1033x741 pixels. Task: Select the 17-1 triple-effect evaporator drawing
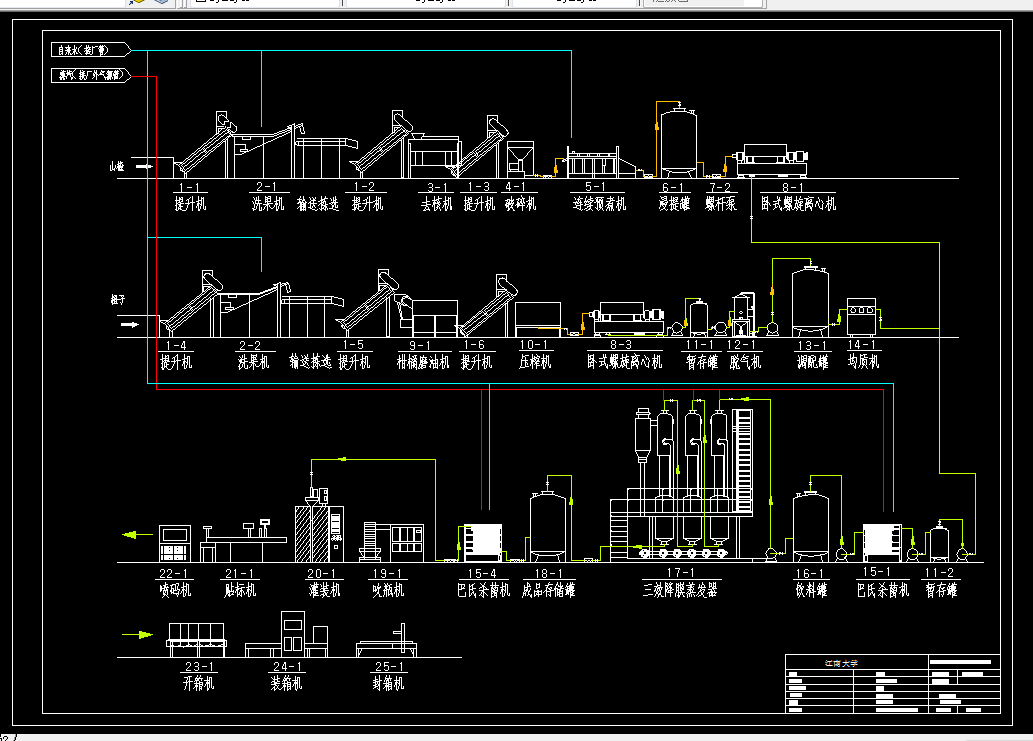coord(682,482)
